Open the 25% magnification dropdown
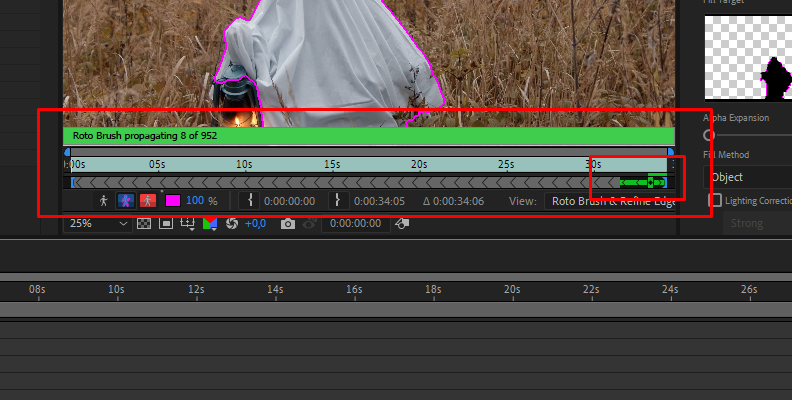Viewport: 792px width, 400px height. tap(98, 223)
